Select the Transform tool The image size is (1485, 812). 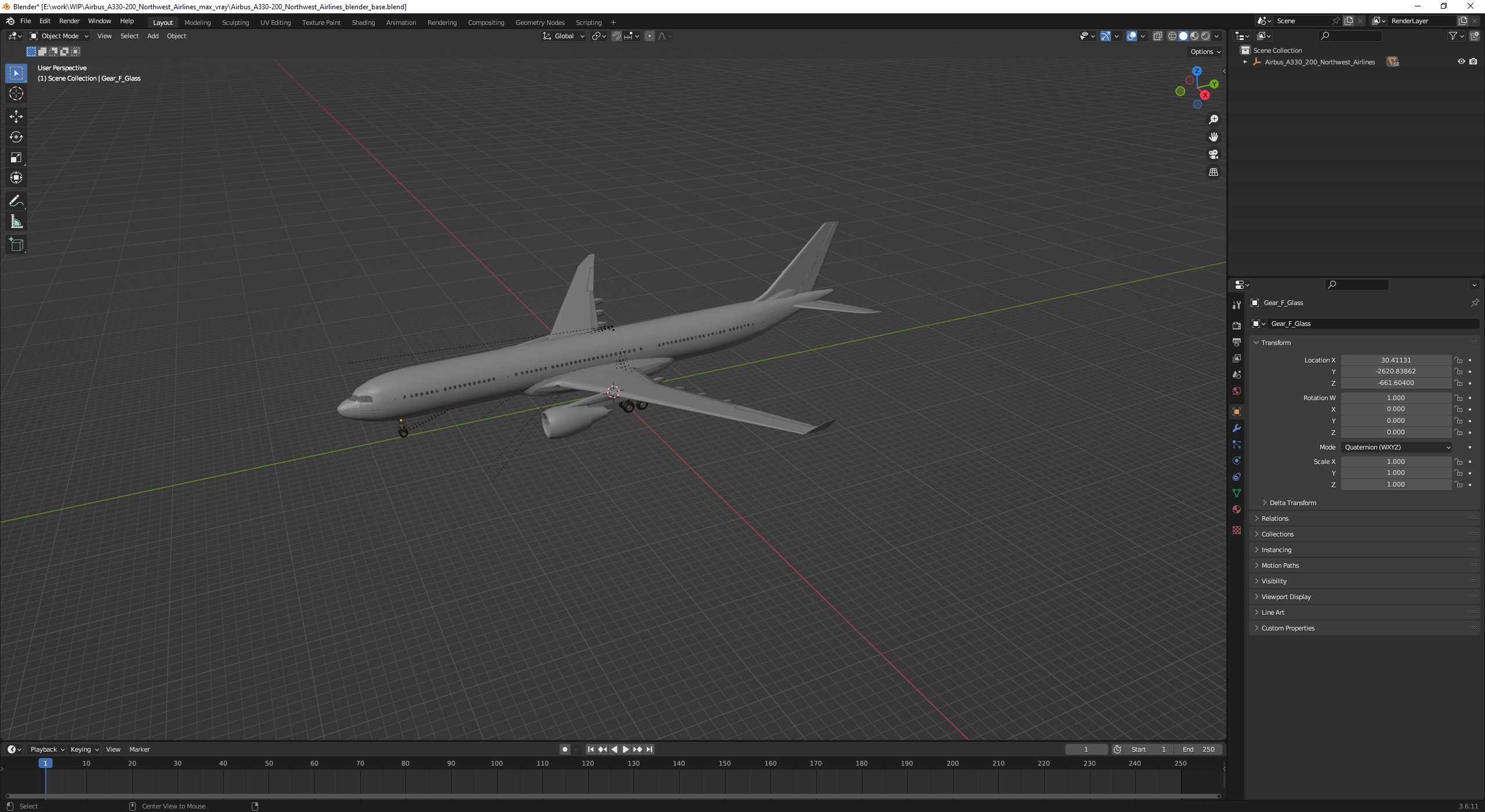pyautogui.click(x=16, y=177)
